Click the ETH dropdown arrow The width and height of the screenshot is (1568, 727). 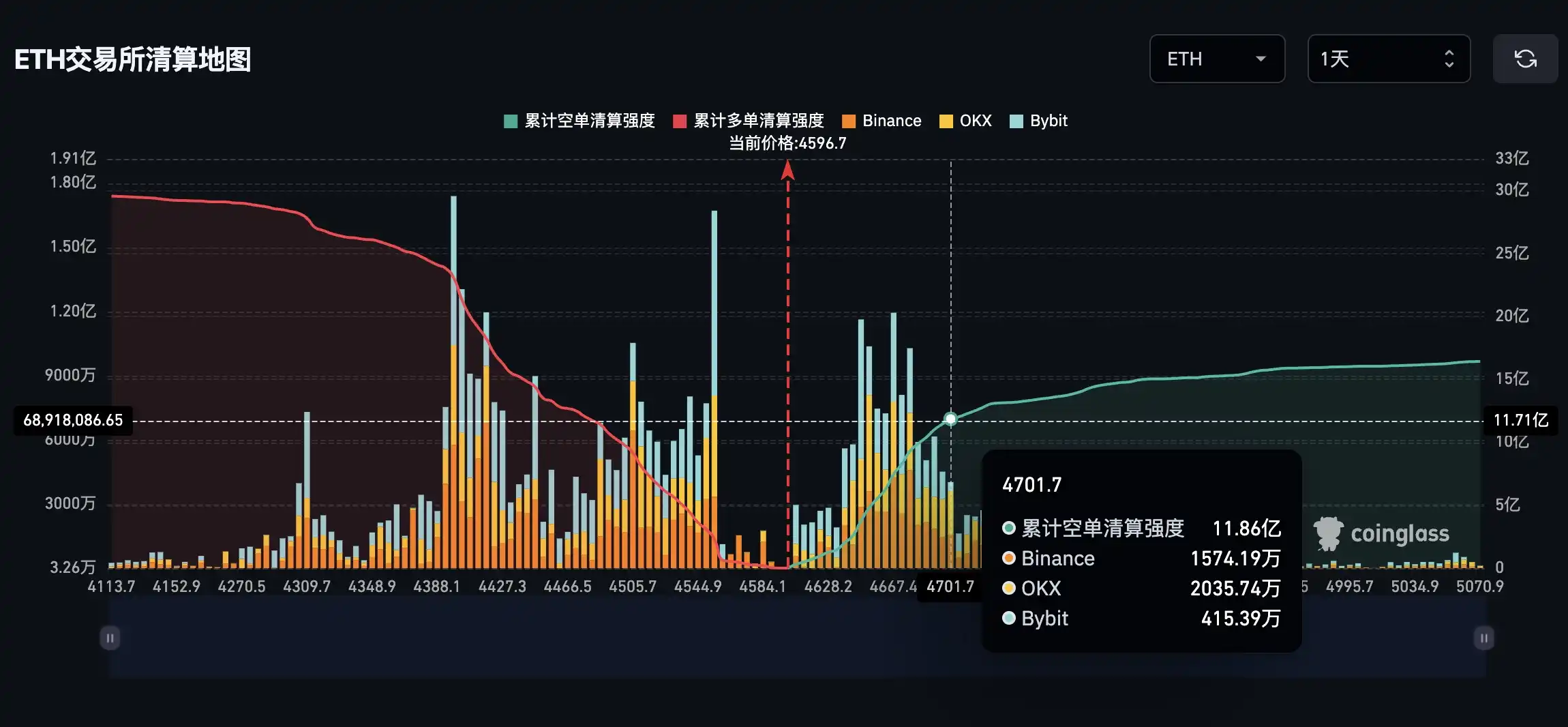pyautogui.click(x=1261, y=59)
